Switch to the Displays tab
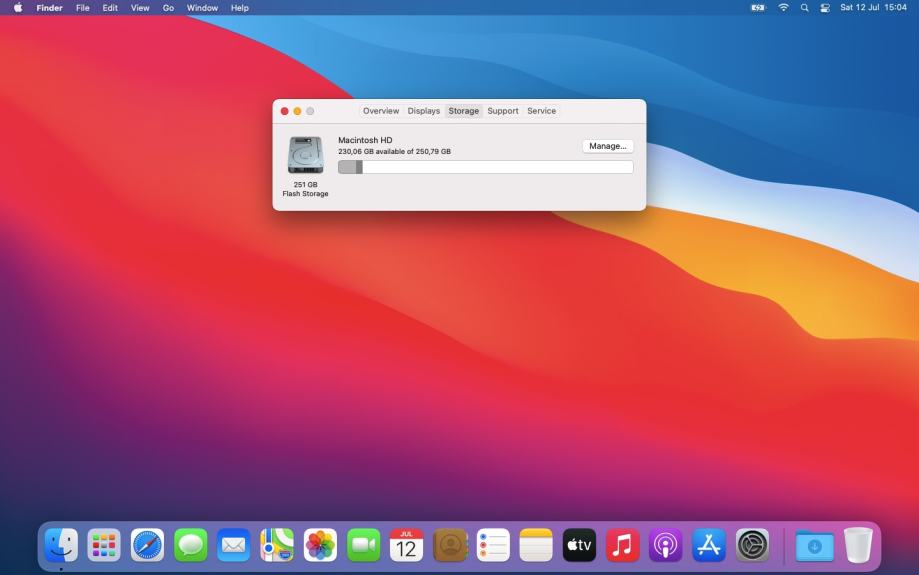The width and height of the screenshot is (919, 575). tap(423, 111)
